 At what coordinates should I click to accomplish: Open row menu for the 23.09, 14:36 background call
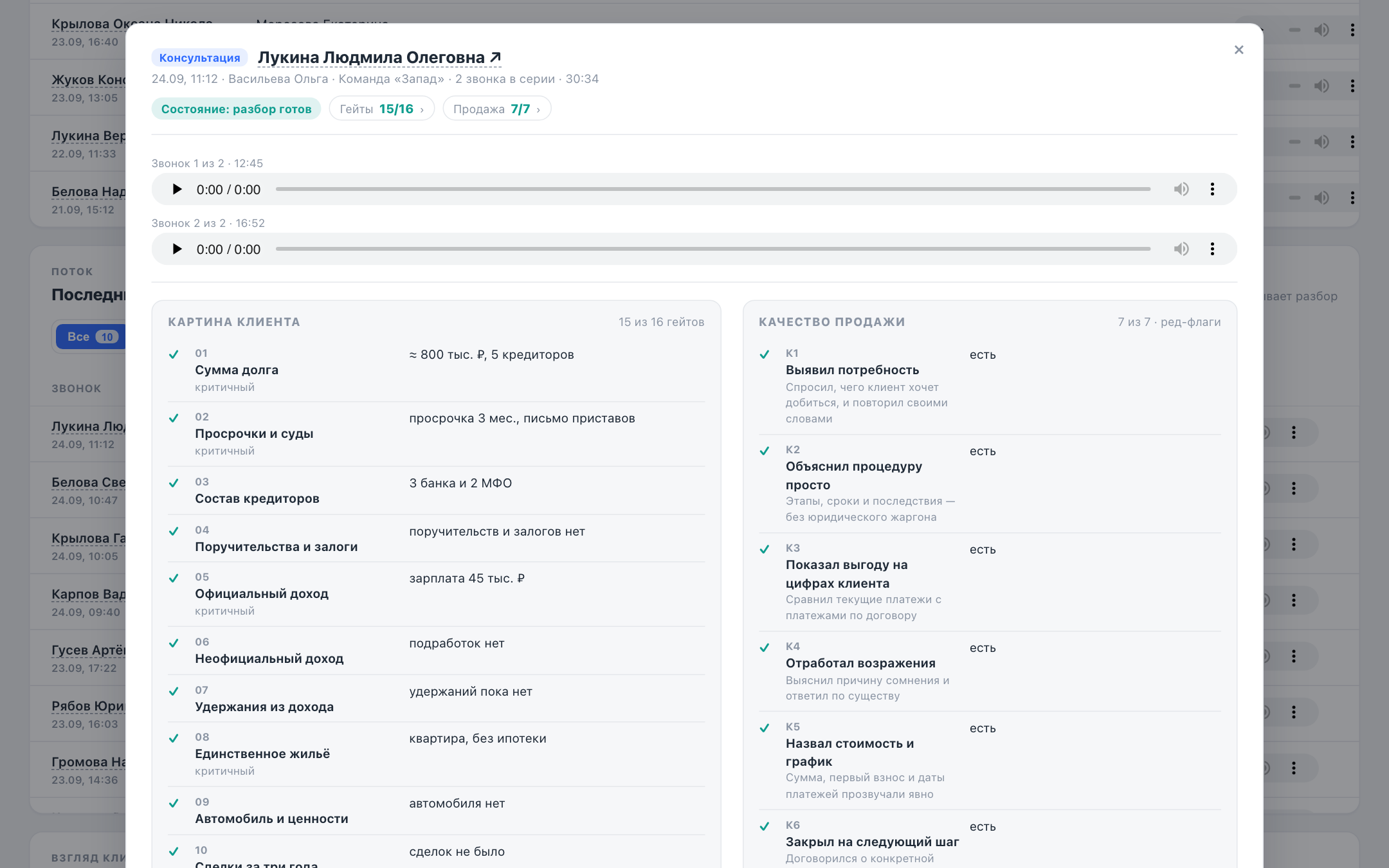pos(1294,768)
